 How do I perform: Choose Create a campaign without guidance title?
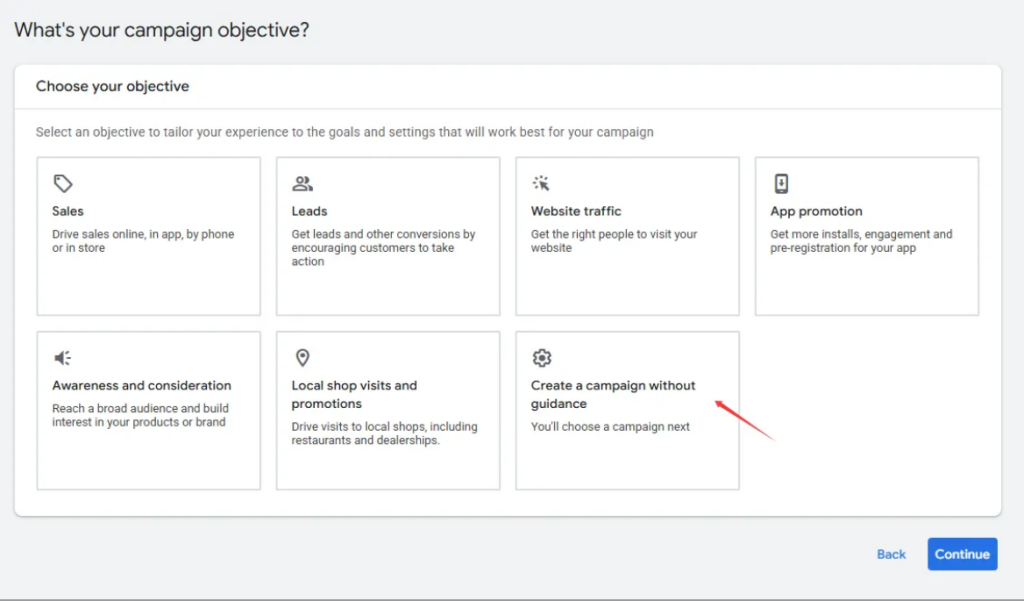point(612,394)
